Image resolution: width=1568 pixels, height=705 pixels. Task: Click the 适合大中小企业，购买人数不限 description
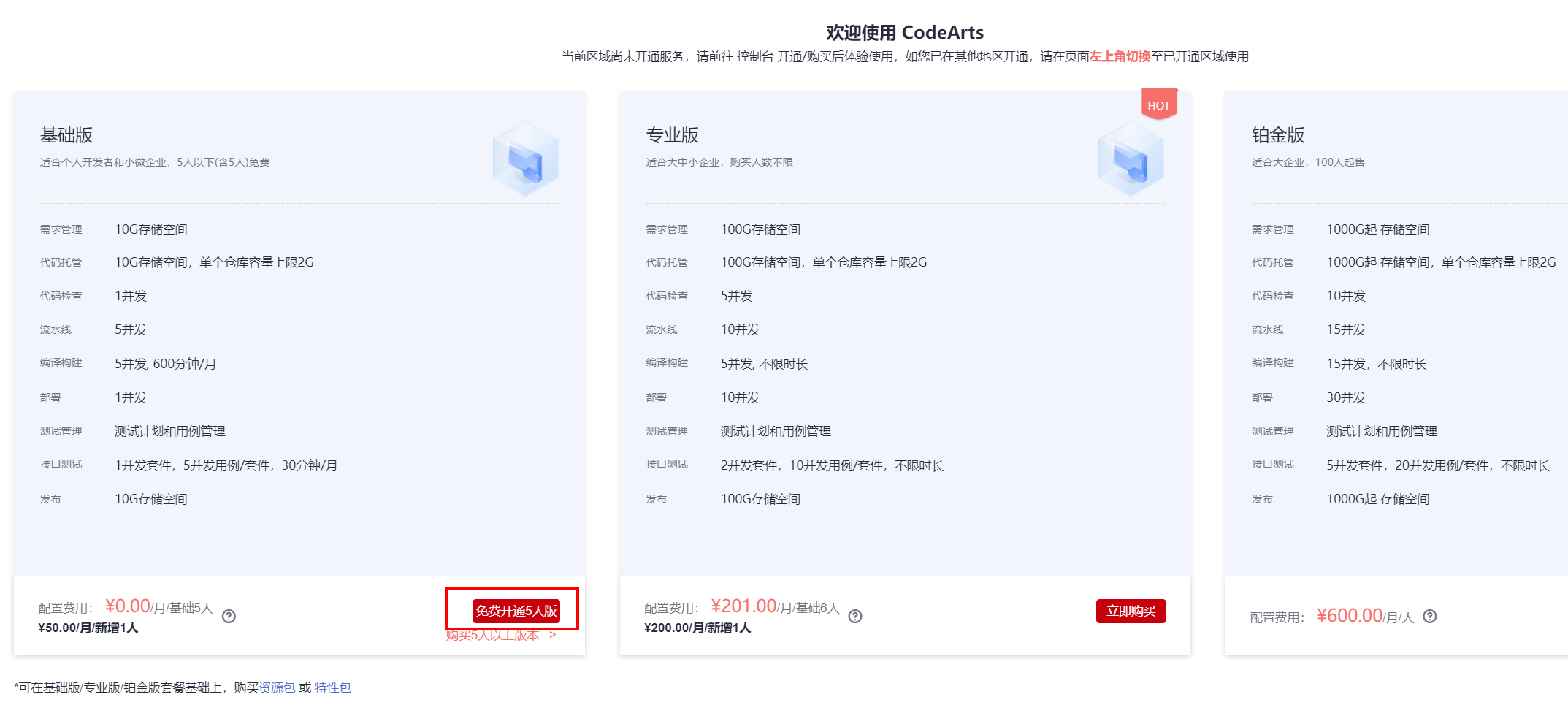click(719, 162)
